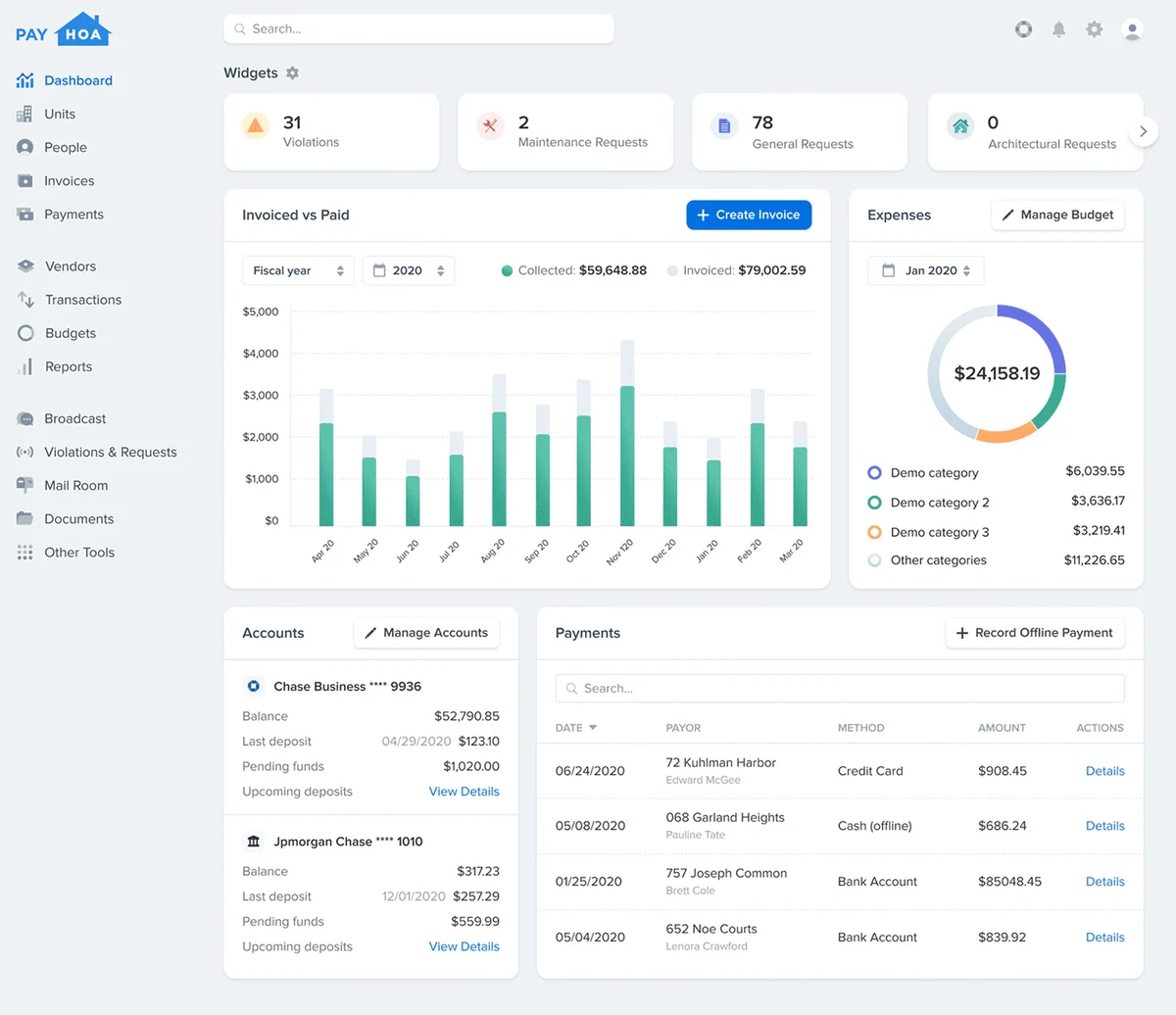Go to Units in the sidebar

point(60,114)
